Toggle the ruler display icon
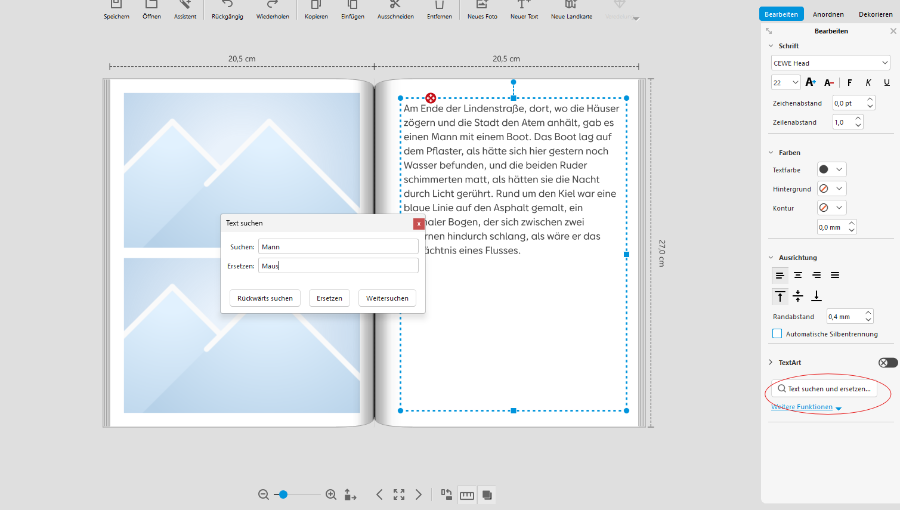Screen dimensions: 900x510 point(467,494)
